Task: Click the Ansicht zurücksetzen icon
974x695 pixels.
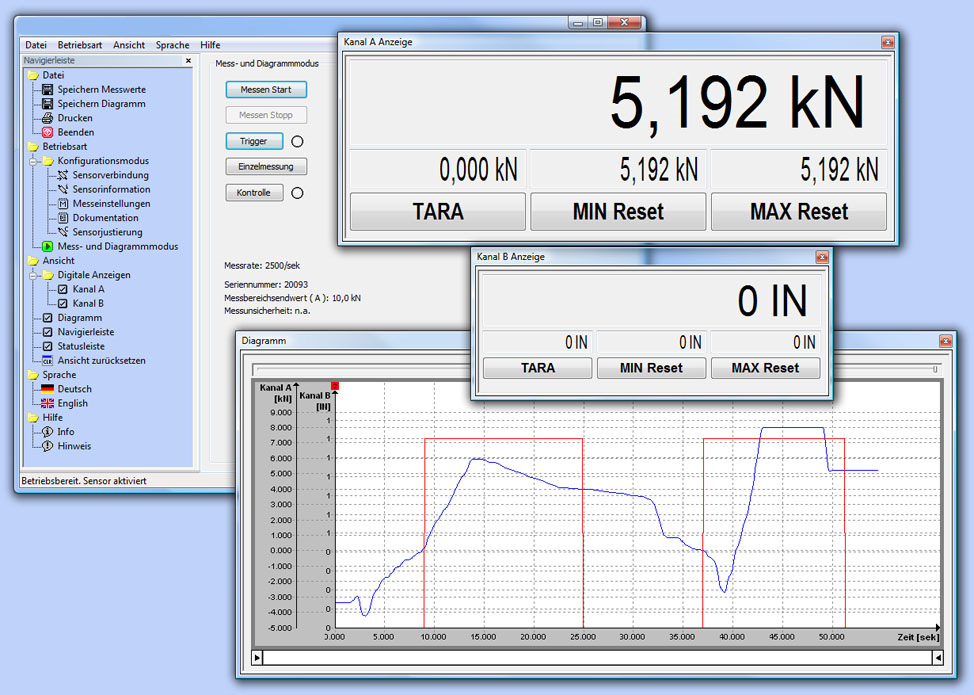Action: pyautogui.click(x=47, y=360)
